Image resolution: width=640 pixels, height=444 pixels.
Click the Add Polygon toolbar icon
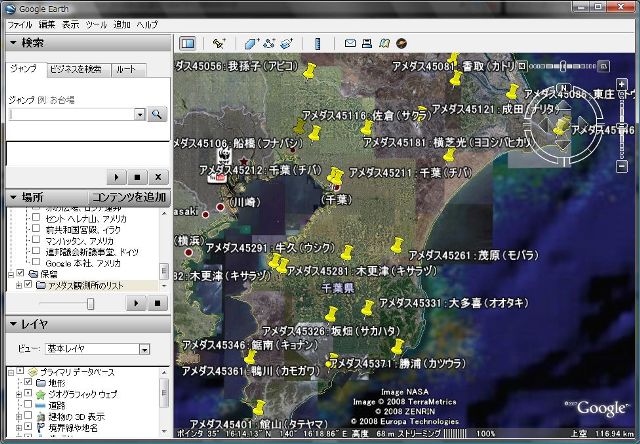(x=253, y=43)
